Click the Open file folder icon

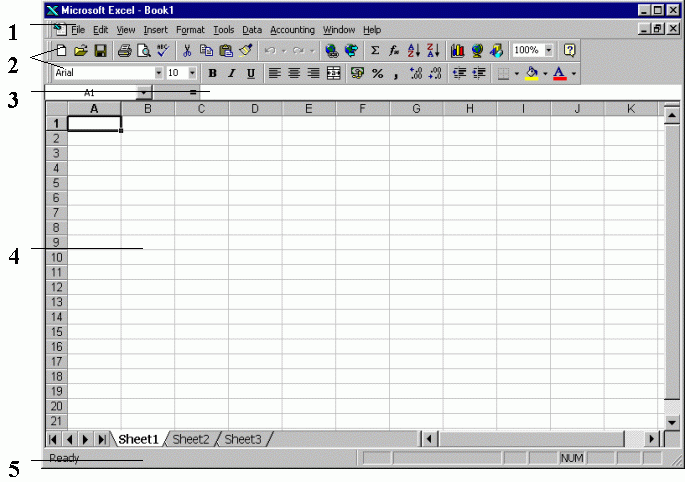[x=81, y=51]
